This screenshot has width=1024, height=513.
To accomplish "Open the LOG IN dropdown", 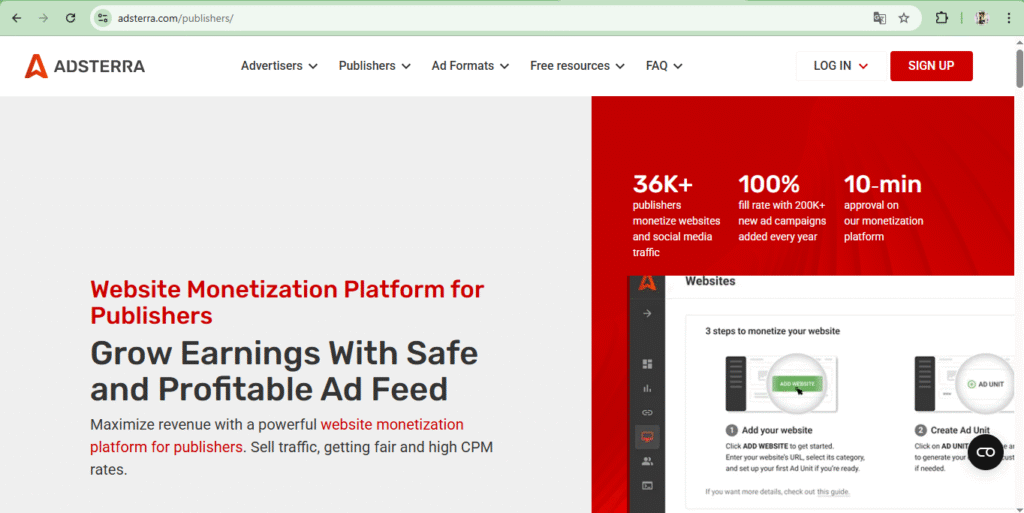I will 841,66.
